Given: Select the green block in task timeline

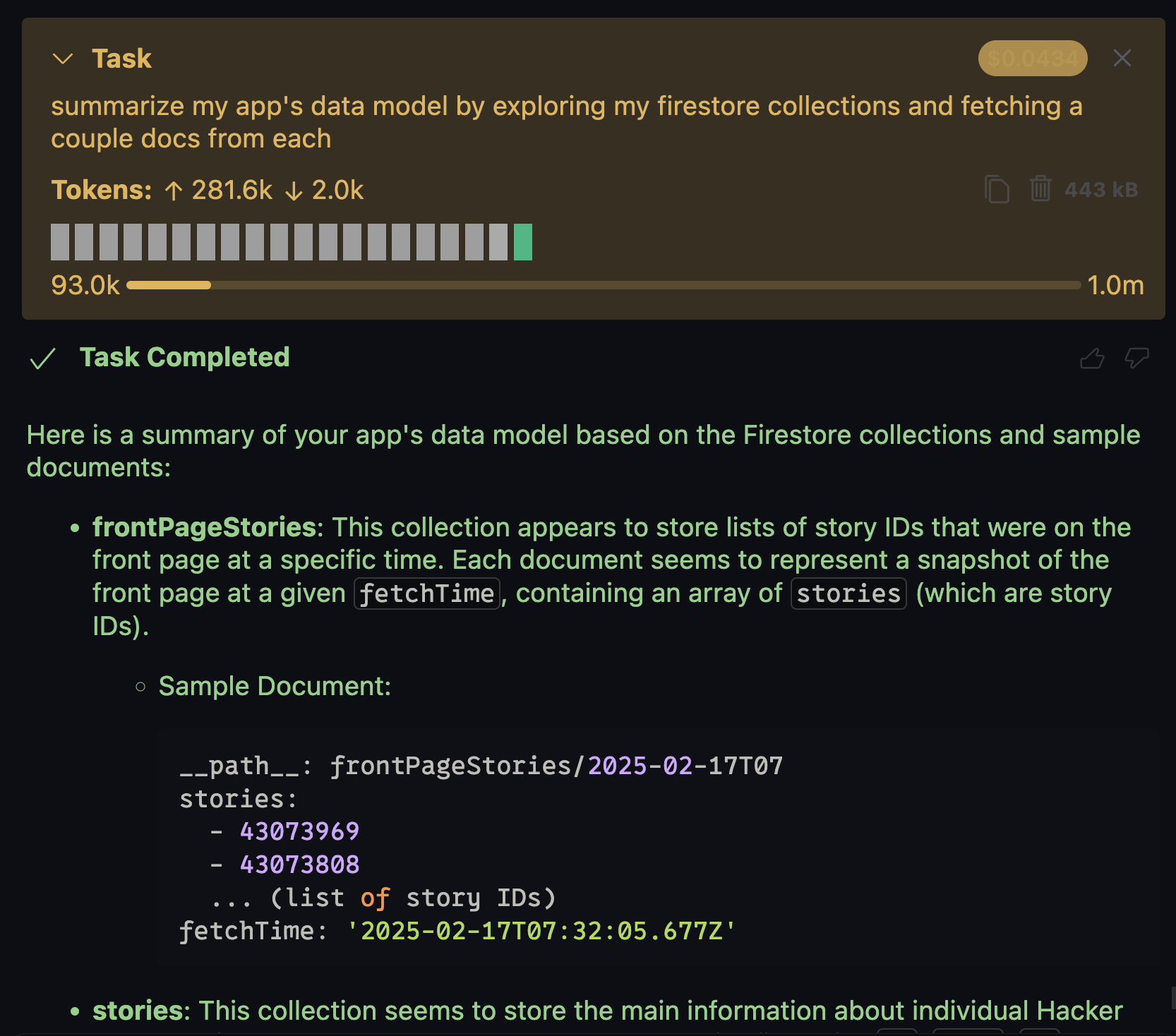Looking at the screenshot, I should (522, 242).
